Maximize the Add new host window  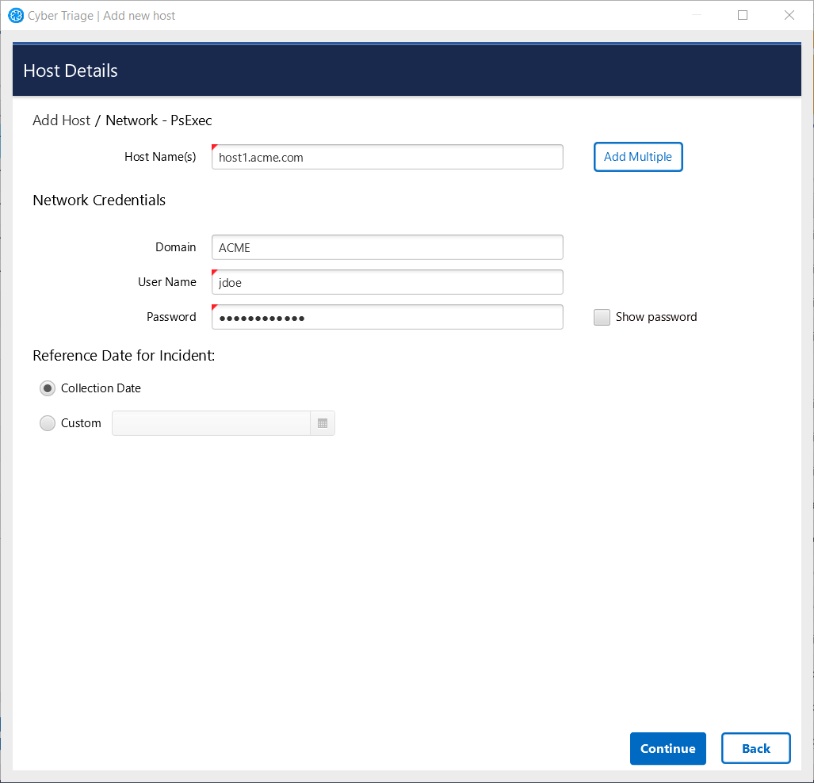tap(743, 16)
